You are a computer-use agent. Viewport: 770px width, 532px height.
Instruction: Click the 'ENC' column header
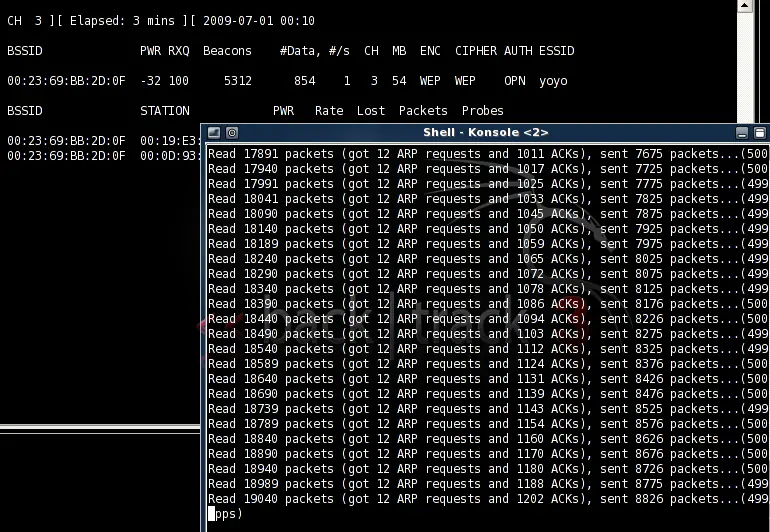point(430,51)
